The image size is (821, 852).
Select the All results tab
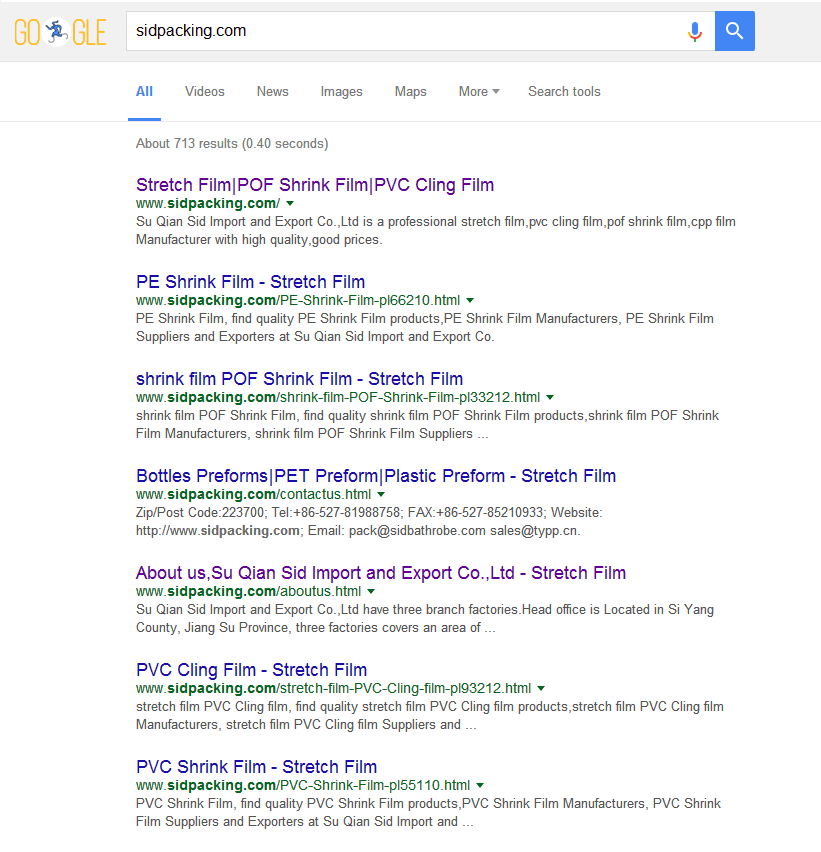pos(144,91)
